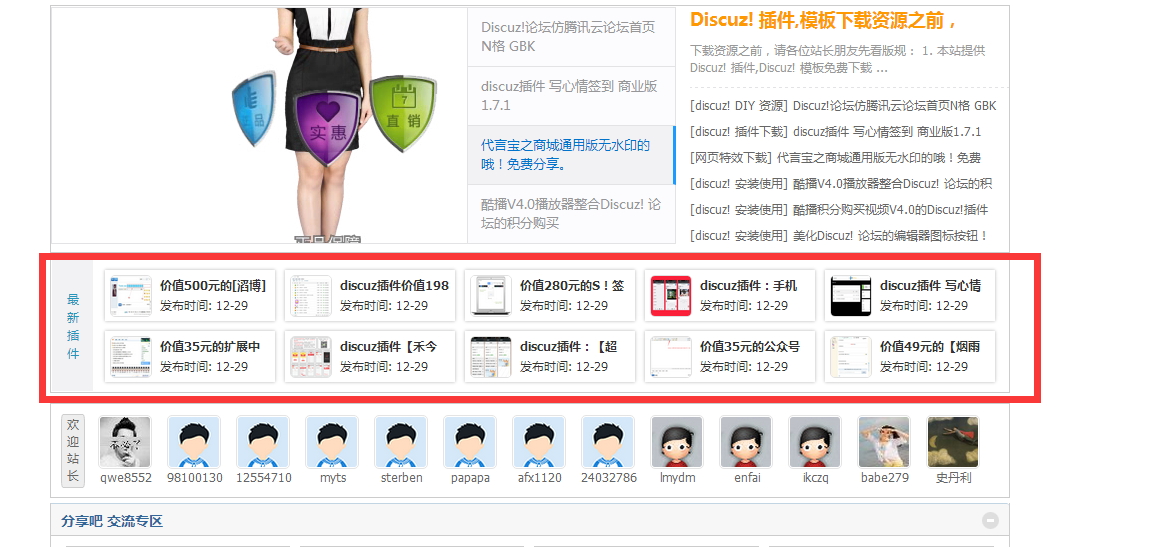This screenshot has height=547, width=1150.
Task: Click thumbnail beside discuz插件价值198
Action: pos(311,296)
